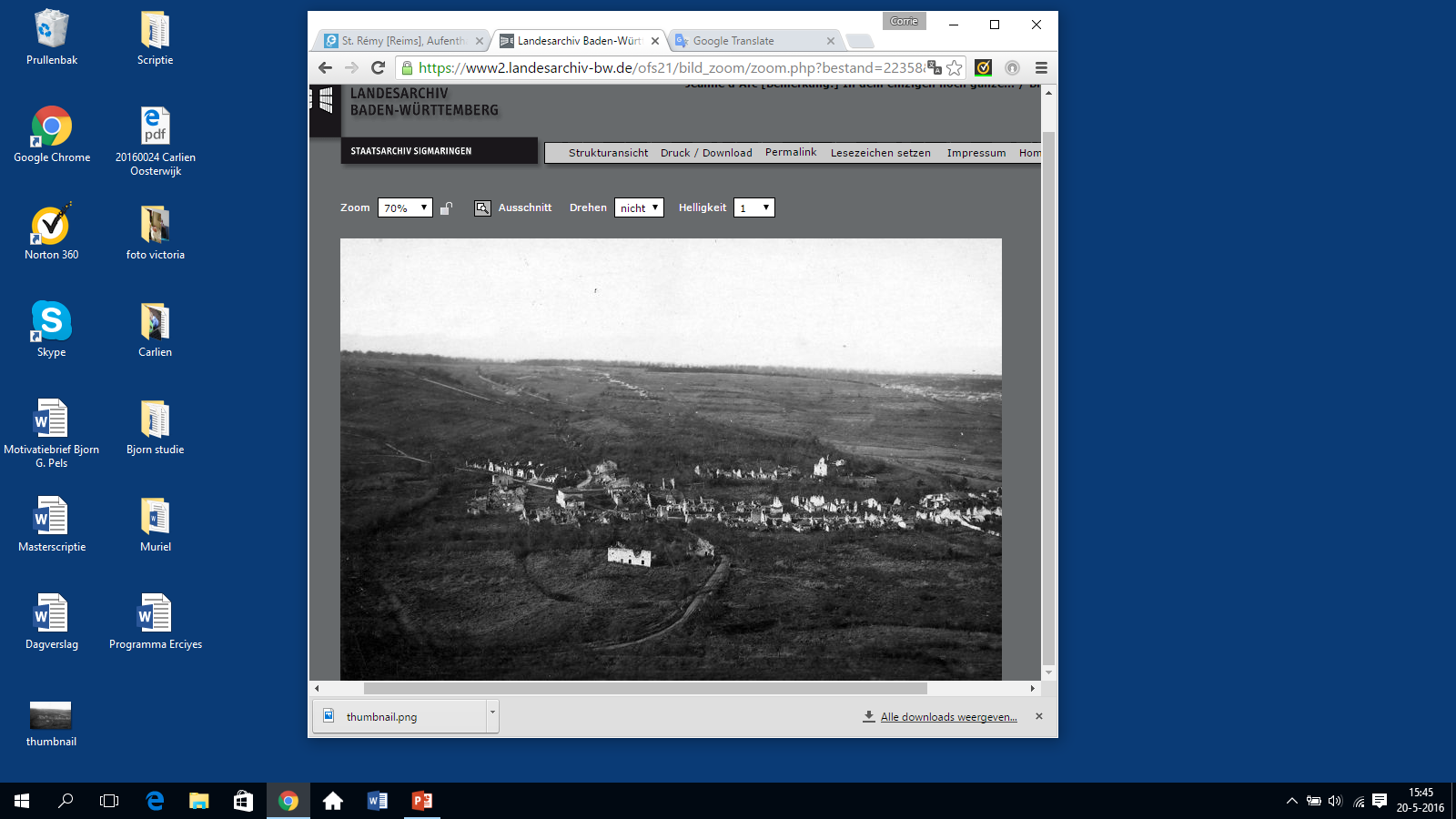The width and height of the screenshot is (1456, 819).
Task: Select the Landesarchiv Baden-Württemberg tab
Action: tap(579, 41)
